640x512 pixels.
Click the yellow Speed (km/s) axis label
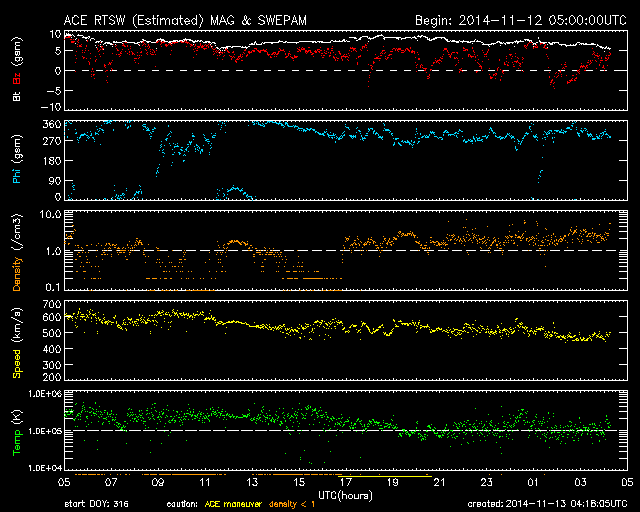coord(17,345)
